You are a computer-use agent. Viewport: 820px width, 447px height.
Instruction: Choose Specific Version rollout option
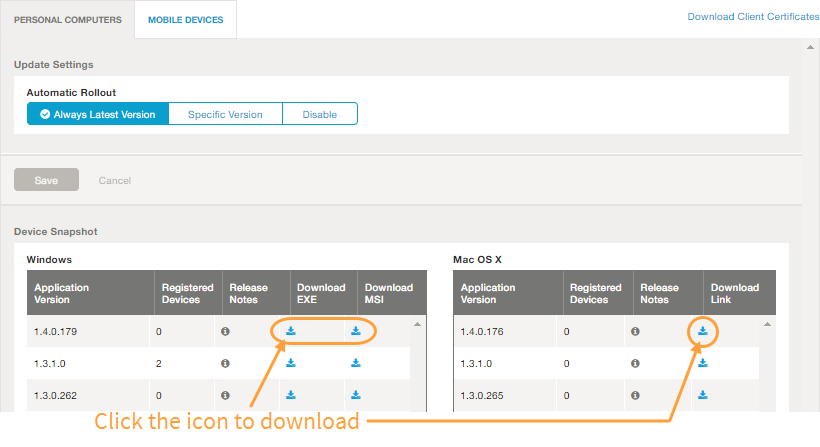click(x=225, y=114)
